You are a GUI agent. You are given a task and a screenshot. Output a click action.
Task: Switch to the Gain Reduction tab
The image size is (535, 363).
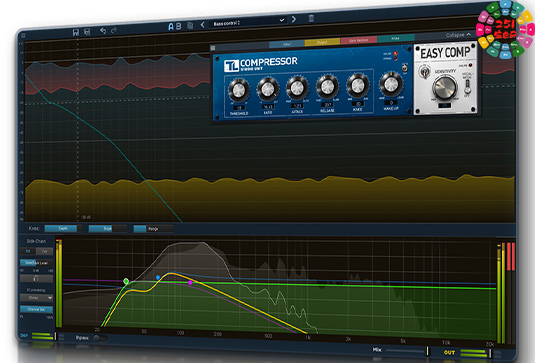click(358, 40)
